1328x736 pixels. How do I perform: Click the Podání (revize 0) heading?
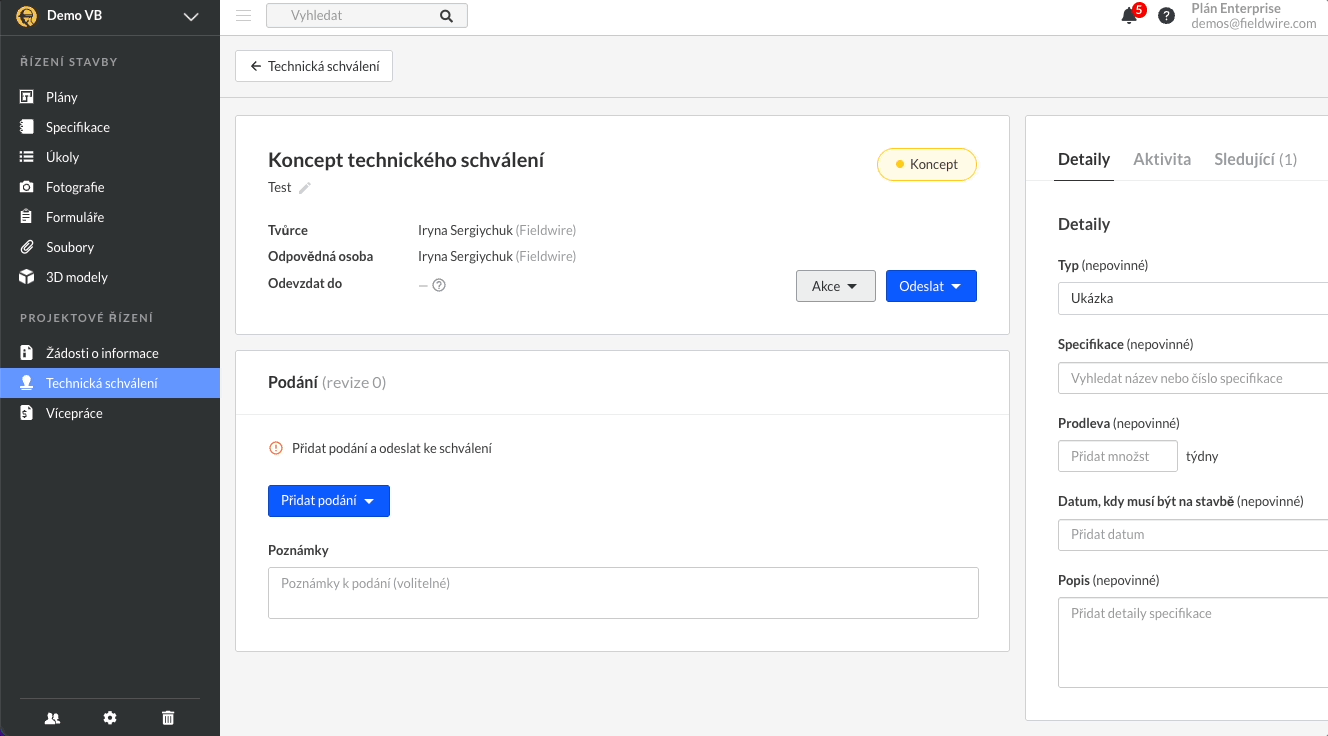tap(327, 382)
